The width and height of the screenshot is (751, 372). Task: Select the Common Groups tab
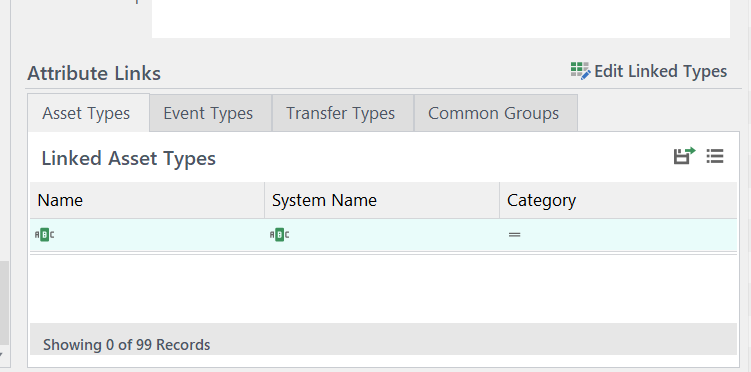(496, 113)
